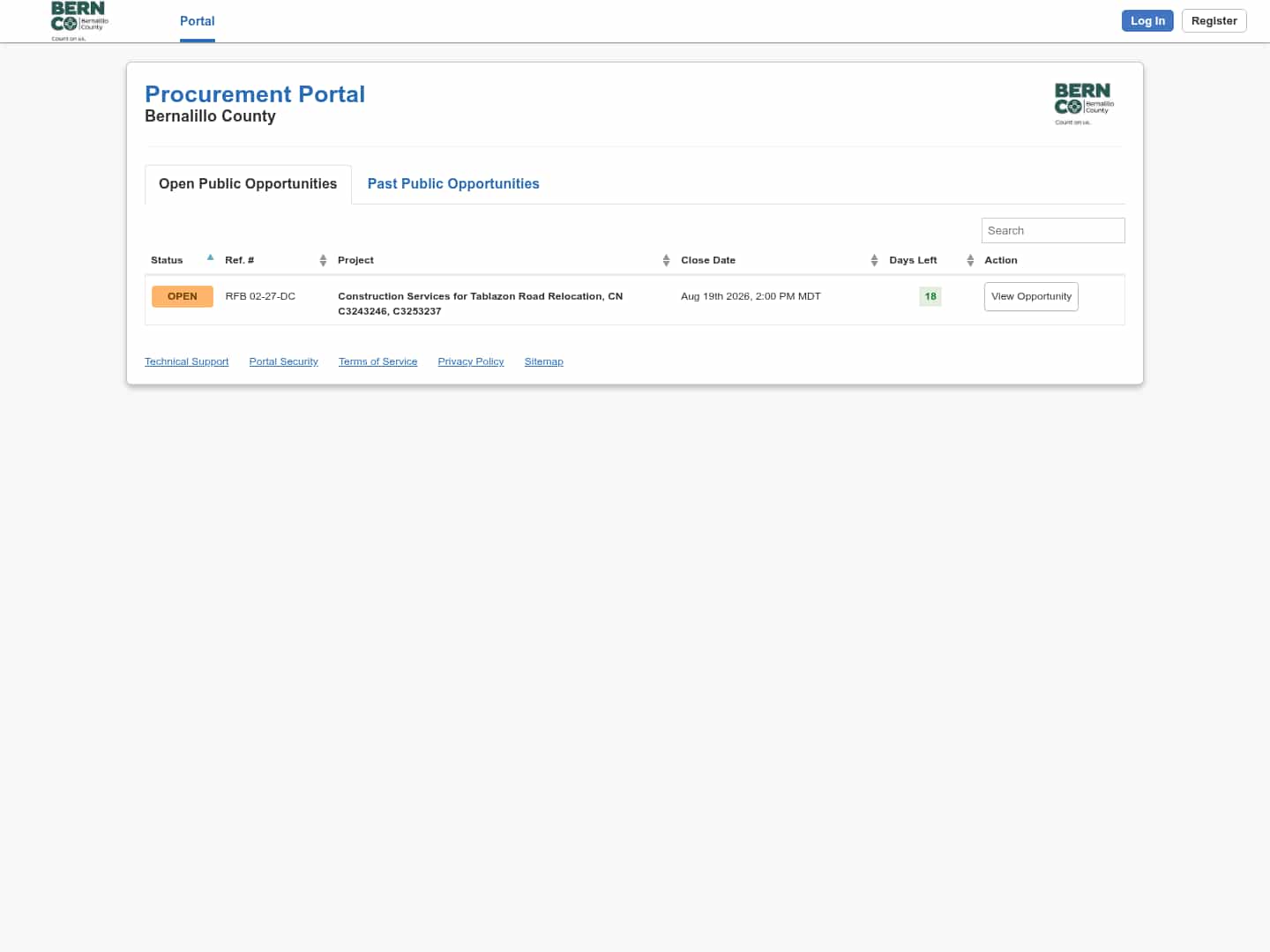Sort table by Status column arrow

[x=210, y=258]
